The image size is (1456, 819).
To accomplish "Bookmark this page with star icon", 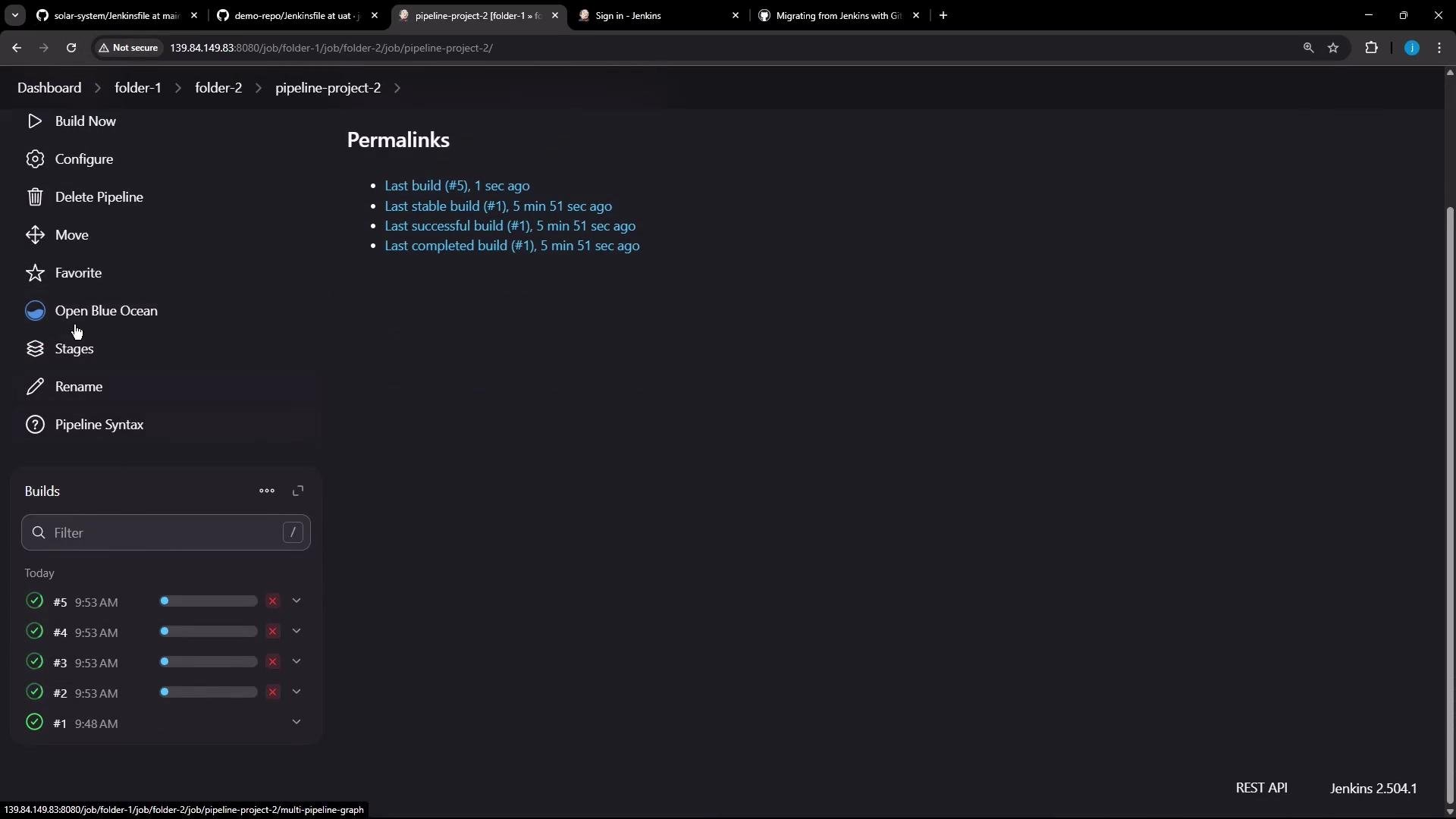I will (x=1333, y=48).
